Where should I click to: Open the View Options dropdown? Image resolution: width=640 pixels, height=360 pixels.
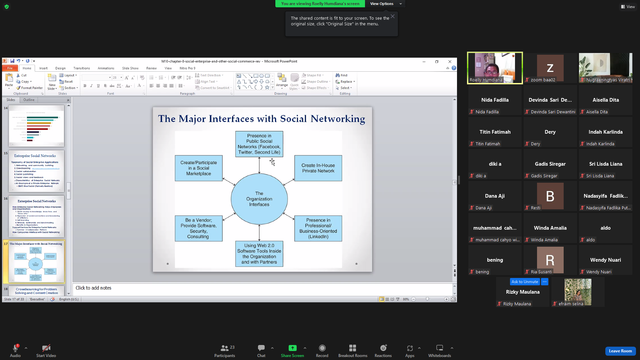tap(386, 4)
